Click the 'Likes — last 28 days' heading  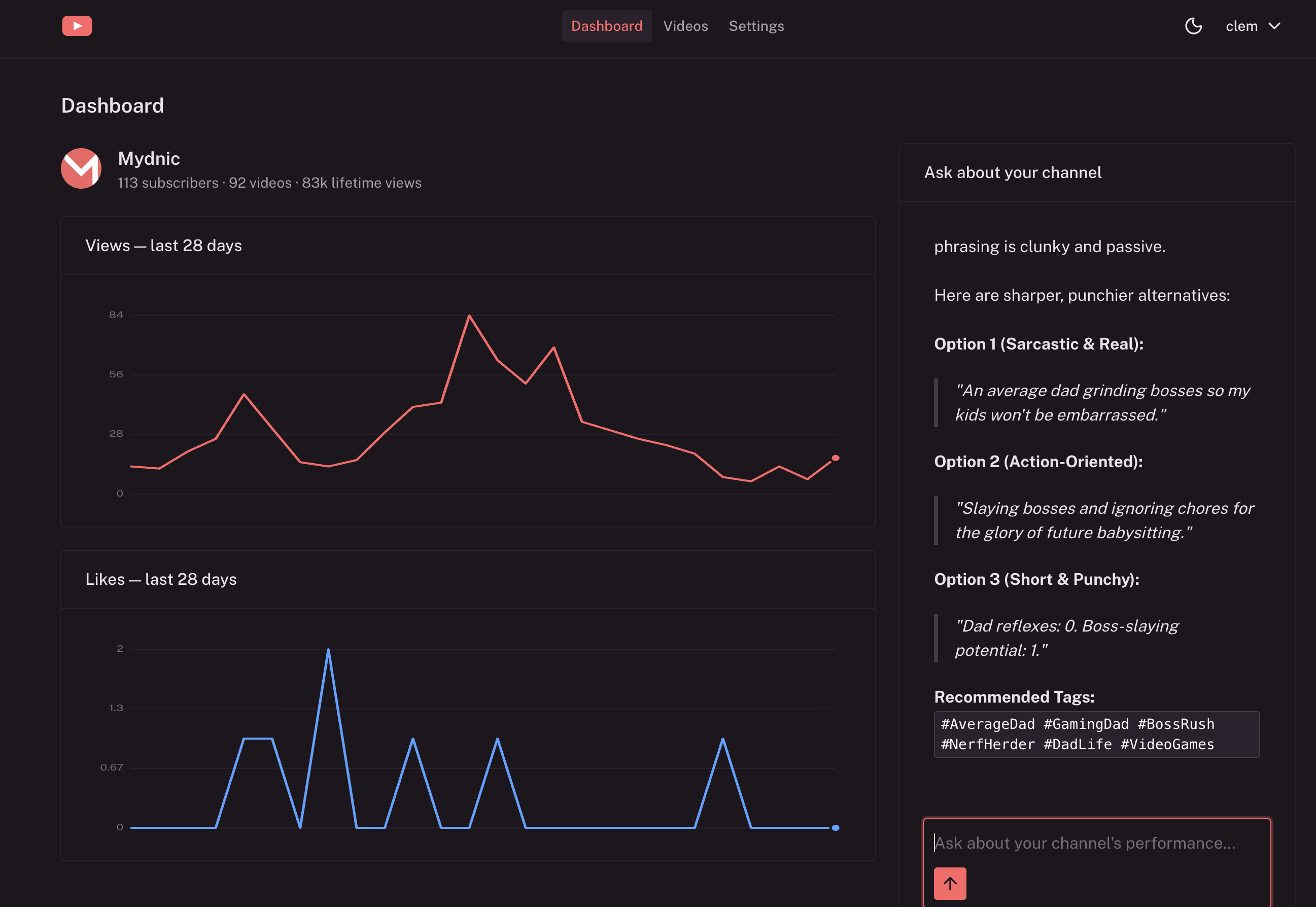(x=161, y=579)
